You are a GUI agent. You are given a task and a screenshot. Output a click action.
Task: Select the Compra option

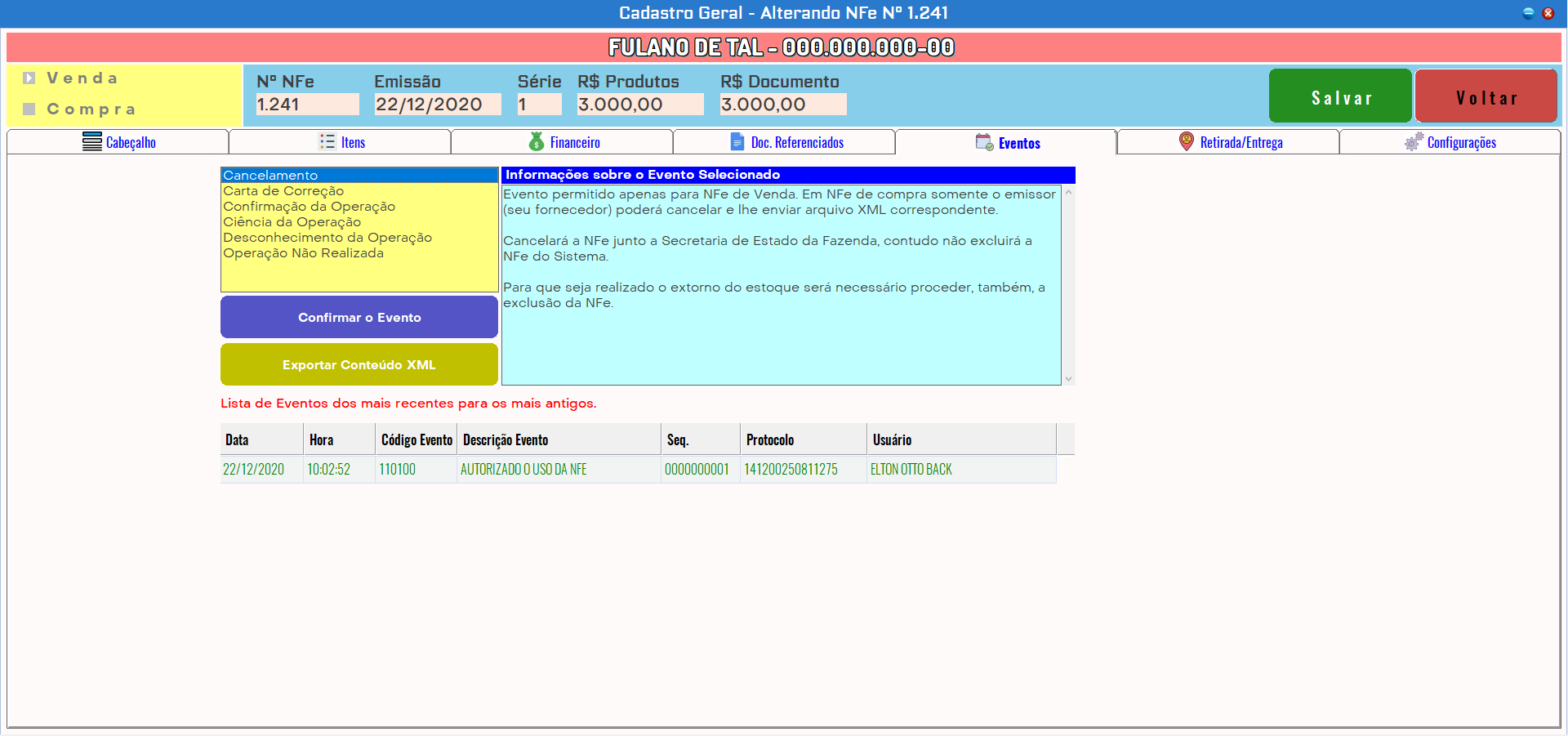point(29,109)
